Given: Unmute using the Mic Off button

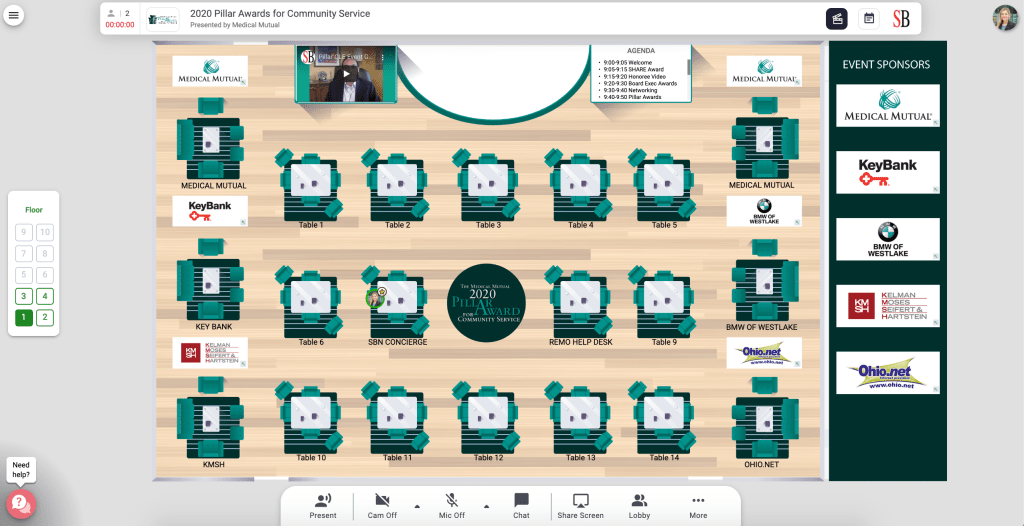Looking at the screenshot, I should click(x=452, y=505).
